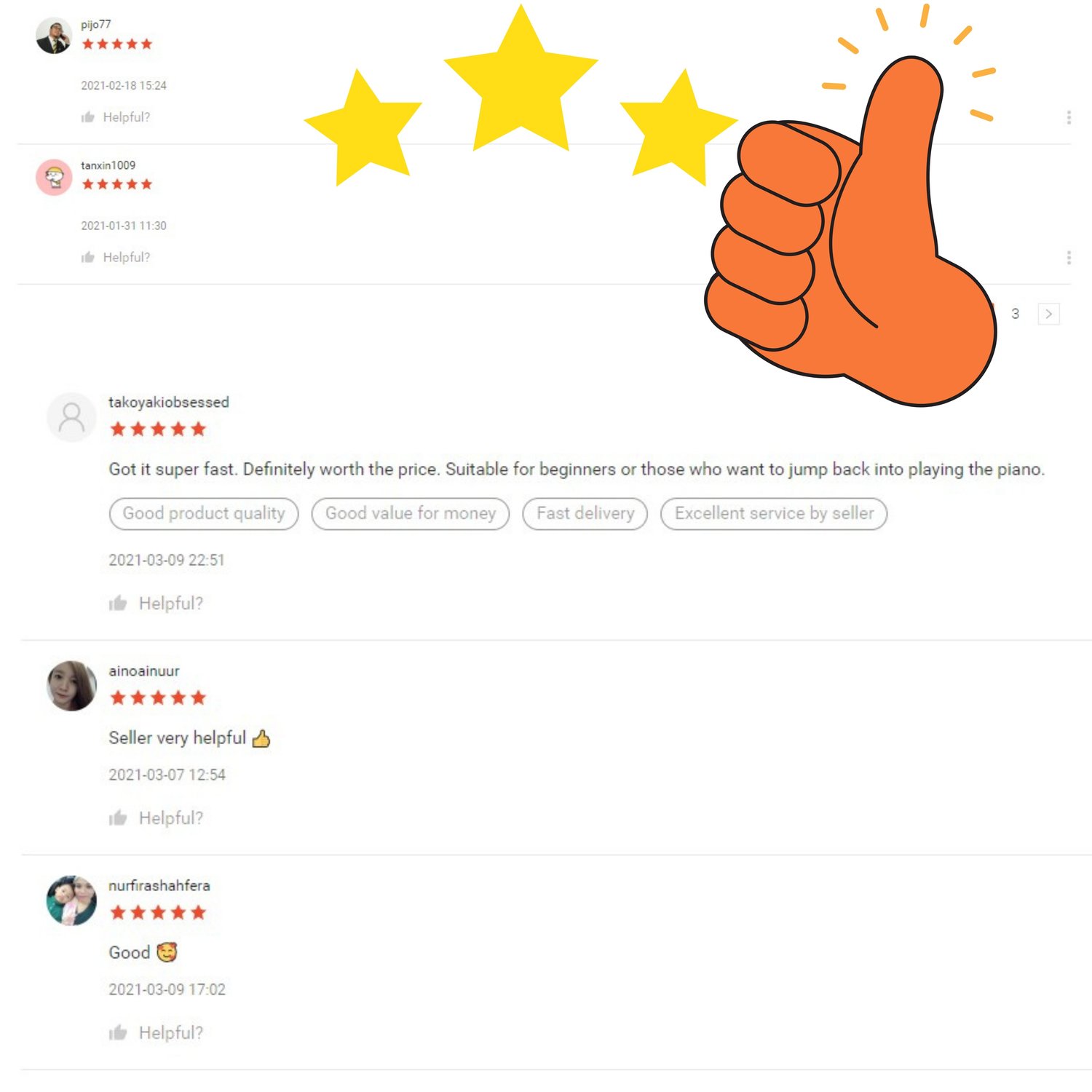Open nurfirashahfera's profile picture
The image size is (1092, 1092).
[x=71, y=901]
